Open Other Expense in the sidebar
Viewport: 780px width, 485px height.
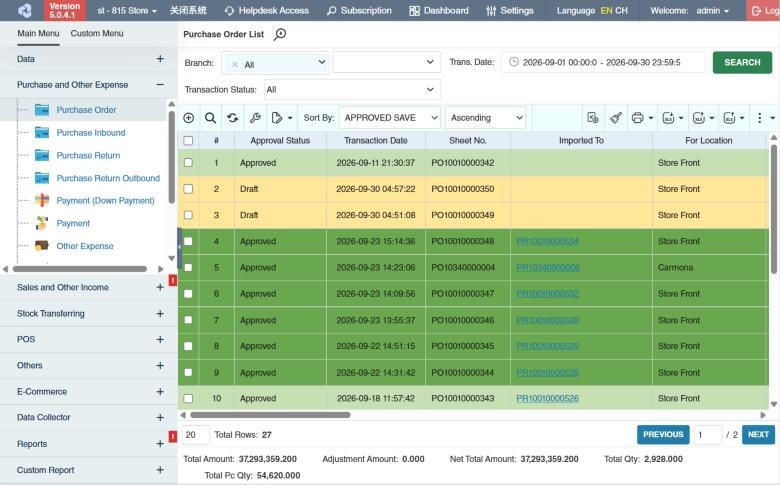(85, 246)
